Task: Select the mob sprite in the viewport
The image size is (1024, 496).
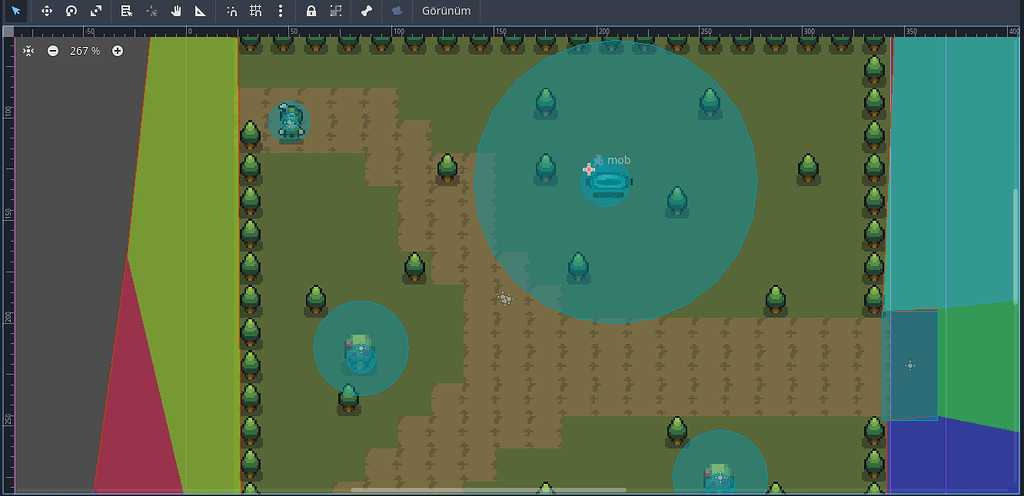Action: click(x=608, y=182)
